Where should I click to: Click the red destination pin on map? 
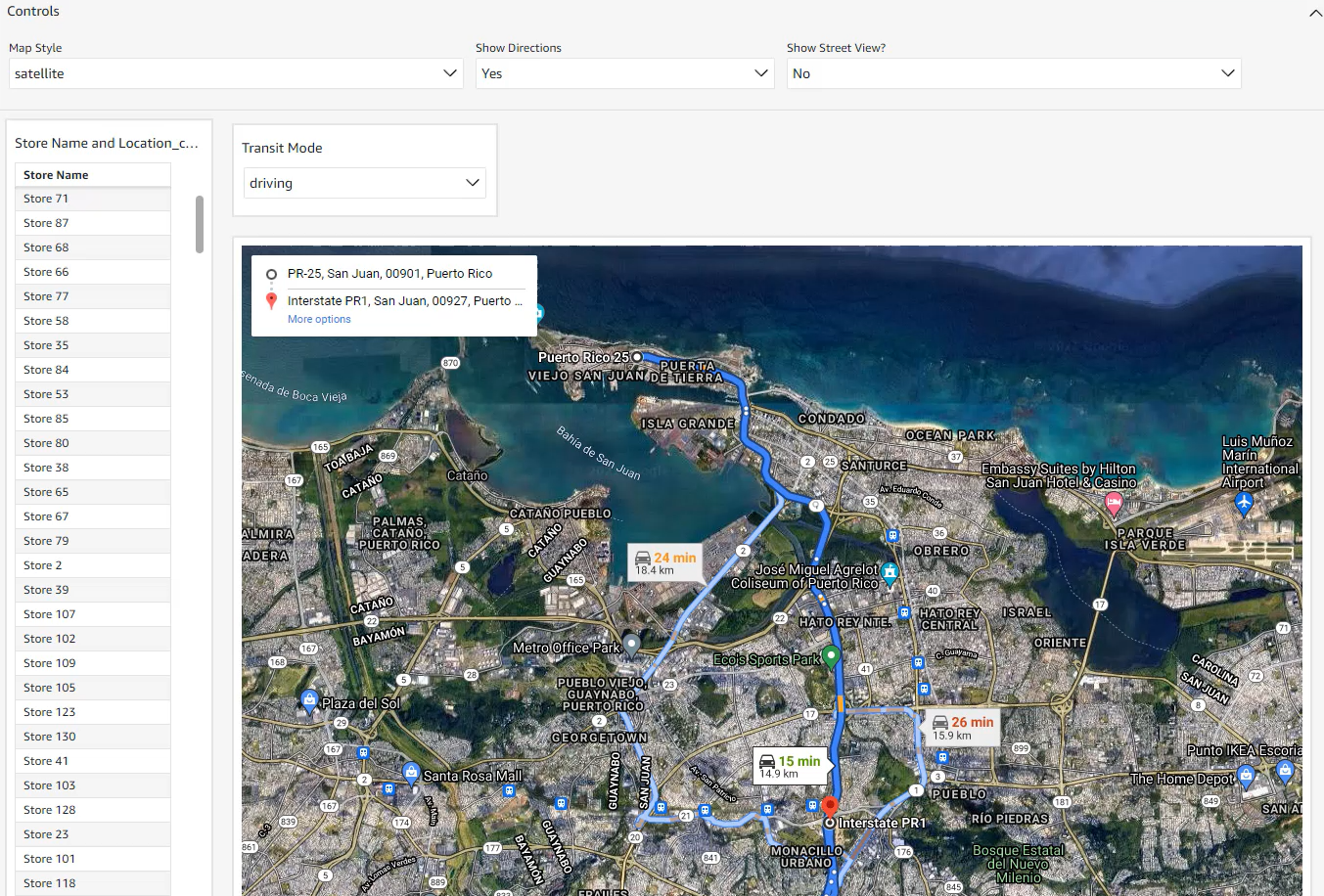coord(830,808)
